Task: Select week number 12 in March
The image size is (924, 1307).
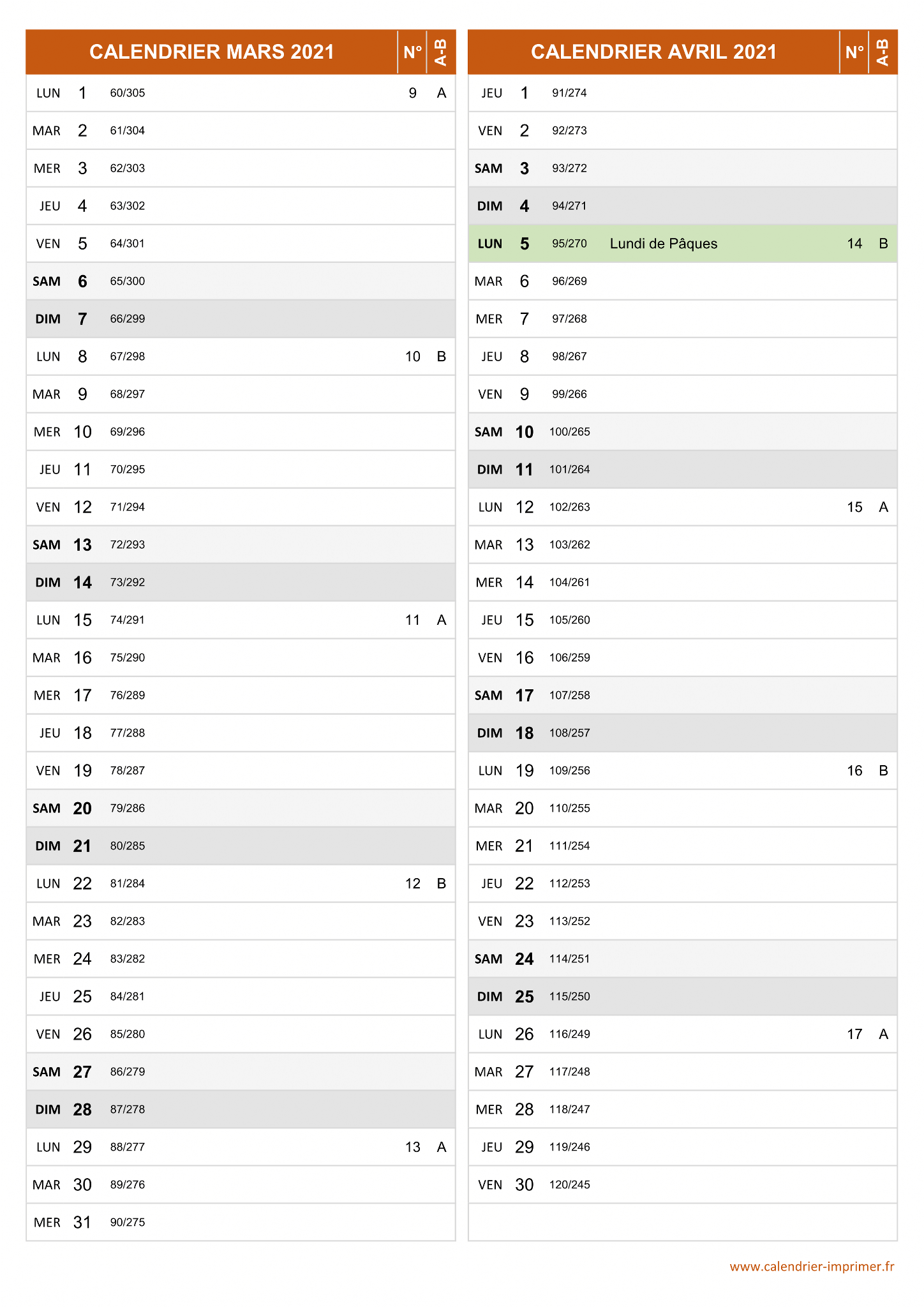Action: [412, 884]
